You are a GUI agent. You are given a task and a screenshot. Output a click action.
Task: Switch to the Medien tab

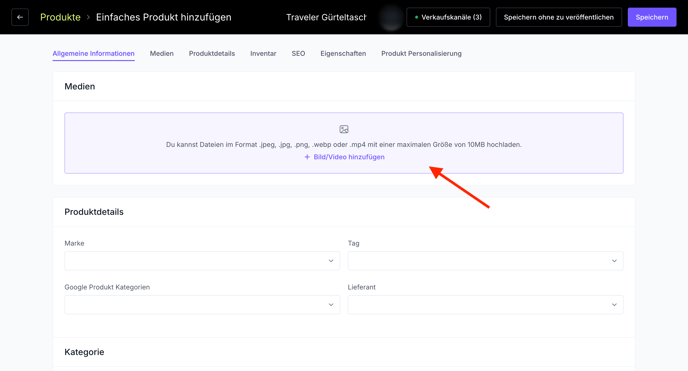[x=161, y=54]
